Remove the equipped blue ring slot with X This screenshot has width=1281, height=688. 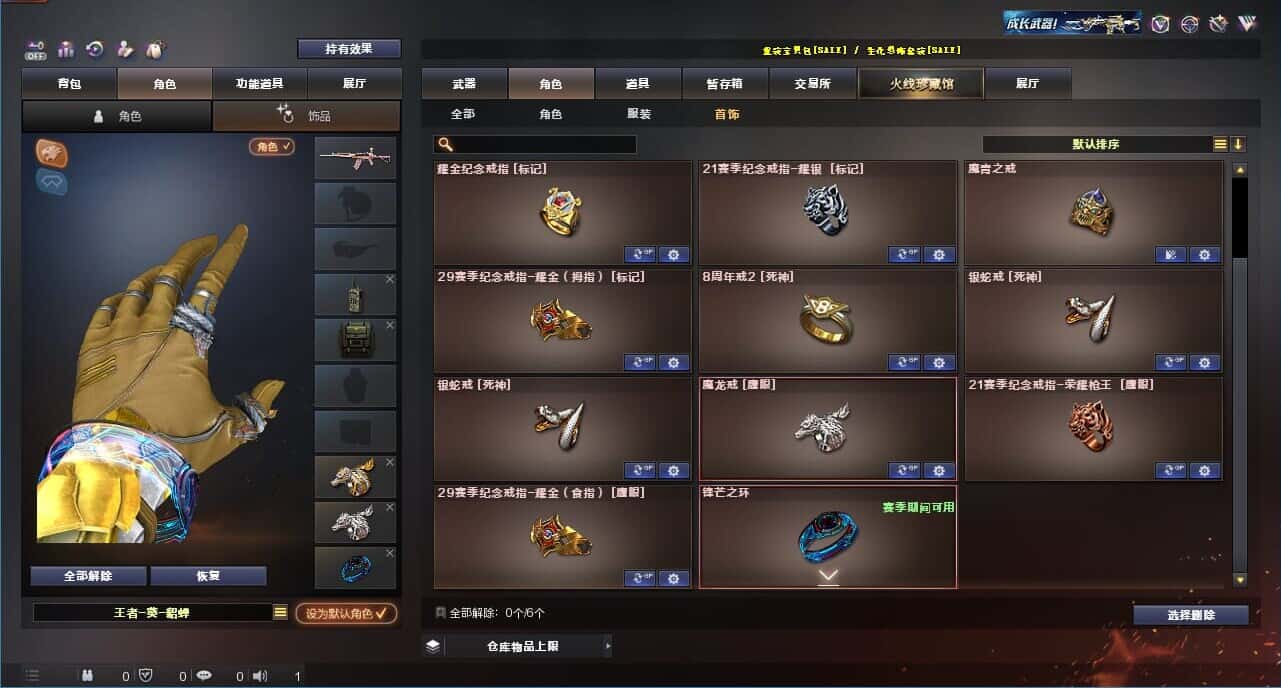click(x=390, y=553)
